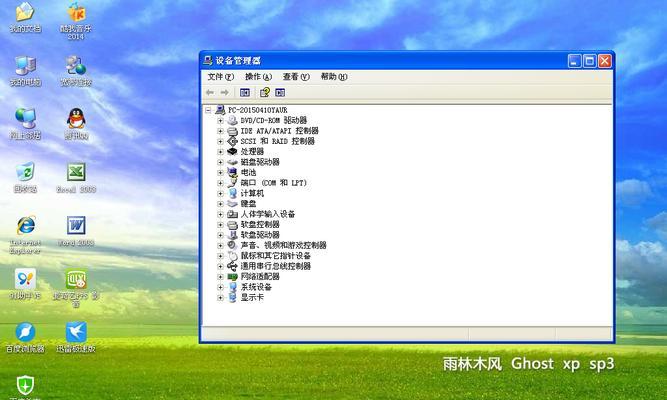Close the 设备管理器 window
Viewport: 667px width, 400px height.
[x=604, y=61]
